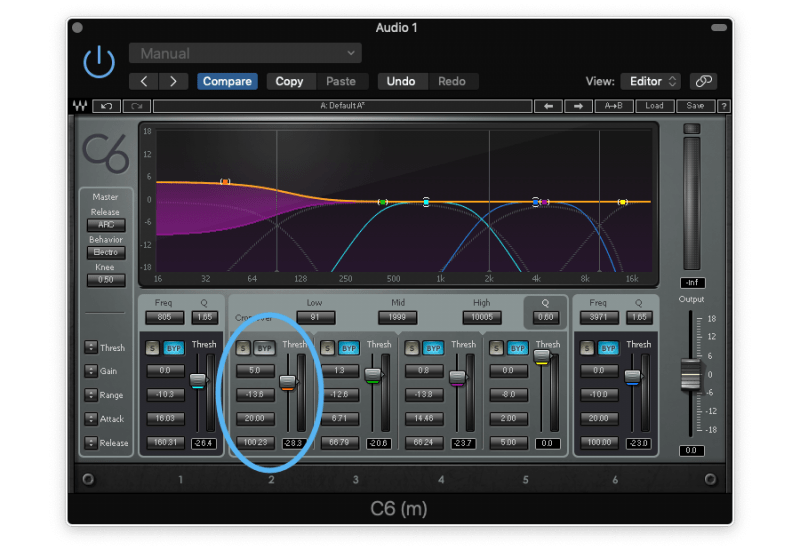Toggle the plugin power bypass button
Viewport: 800px width, 550px height.
[x=99, y=62]
